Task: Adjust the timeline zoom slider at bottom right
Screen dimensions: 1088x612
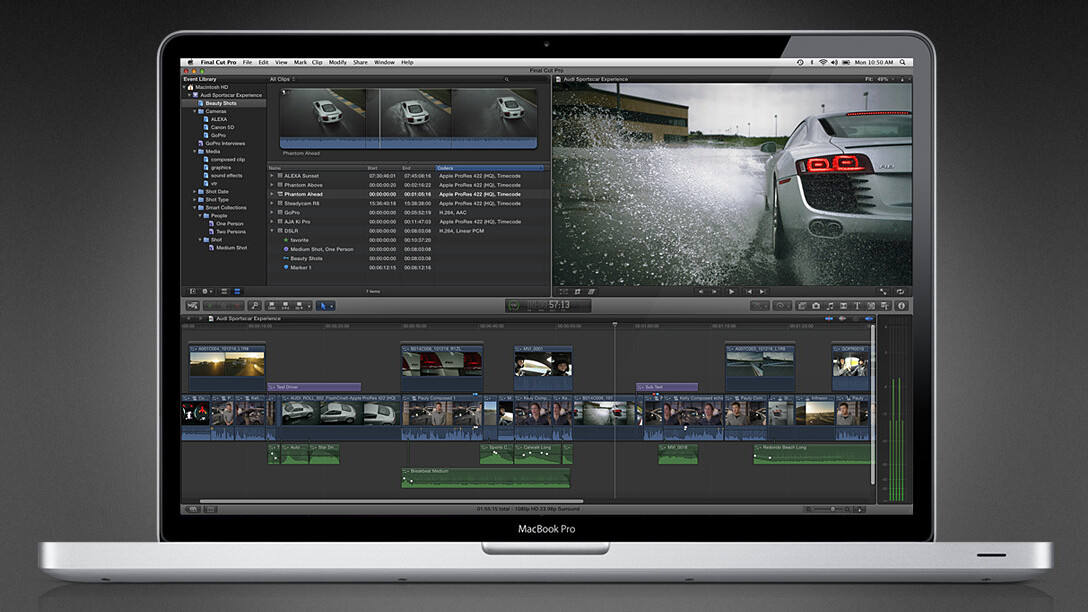Action: [832, 509]
